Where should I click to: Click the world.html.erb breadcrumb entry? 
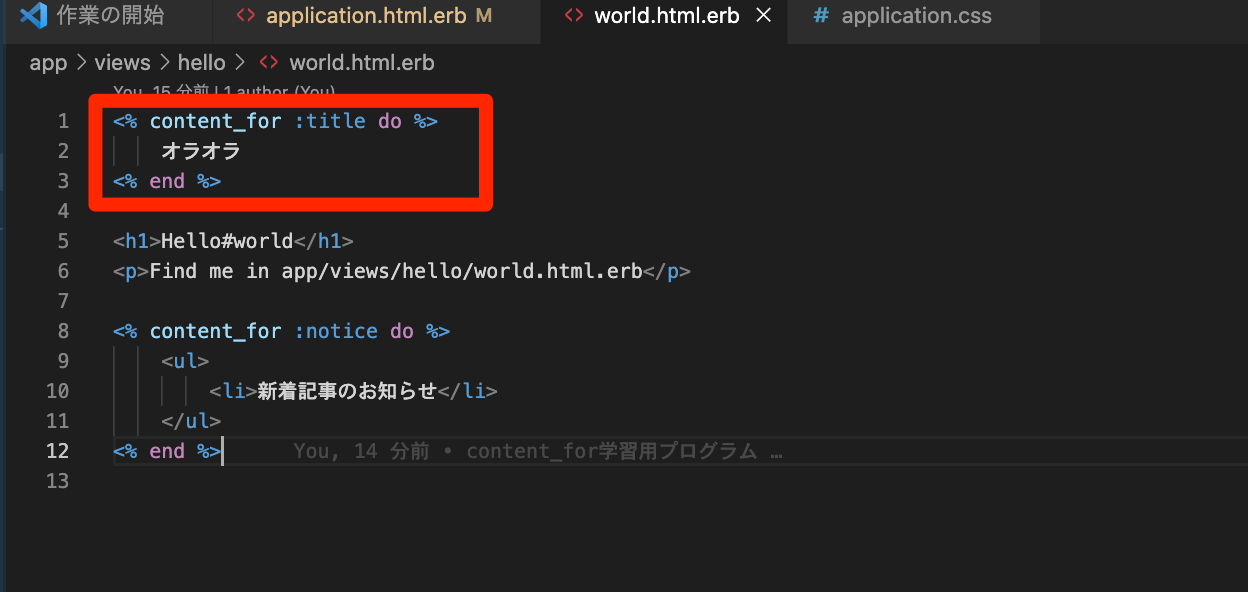click(x=362, y=62)
